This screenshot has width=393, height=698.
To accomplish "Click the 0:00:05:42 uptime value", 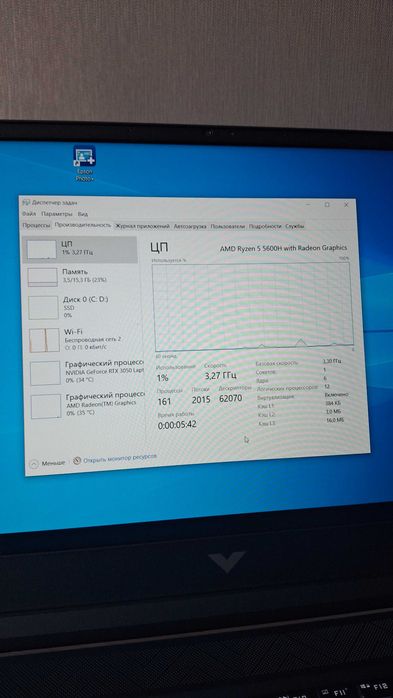I will (x=177, y=425).
